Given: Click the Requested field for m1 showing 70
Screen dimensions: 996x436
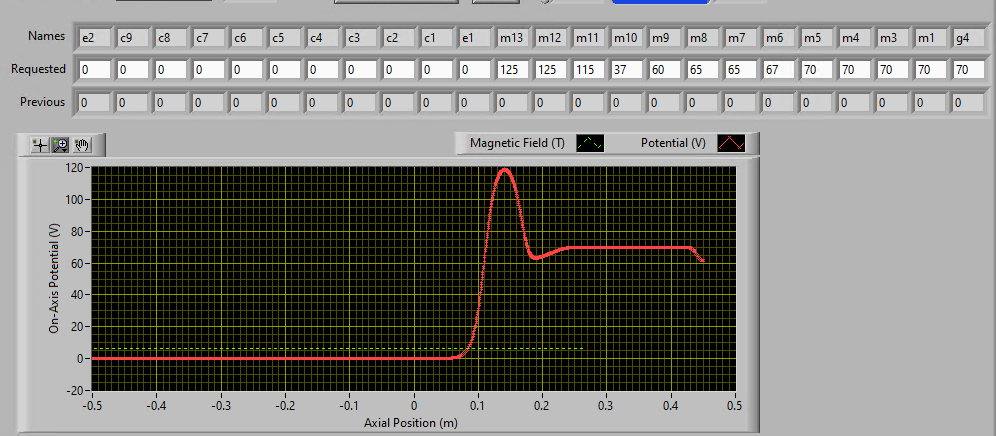Looking at the screenshot, I should point(932,69).
